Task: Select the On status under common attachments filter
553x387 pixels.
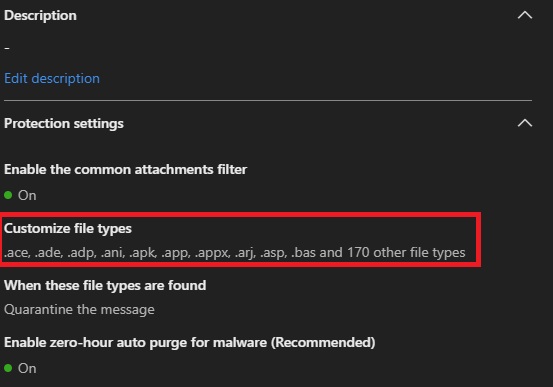Action: pyautogui.click(x=27, y=195)
